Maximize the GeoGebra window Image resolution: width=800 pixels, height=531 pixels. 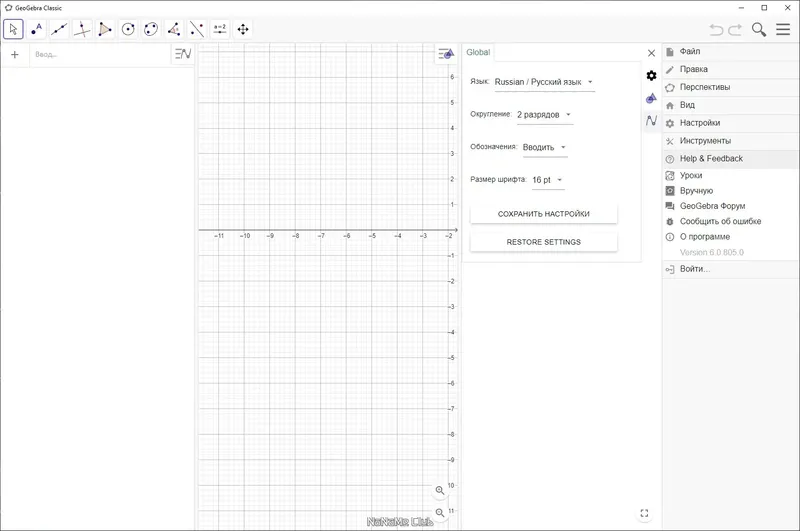pyautogui.click(x=764, y=8)
